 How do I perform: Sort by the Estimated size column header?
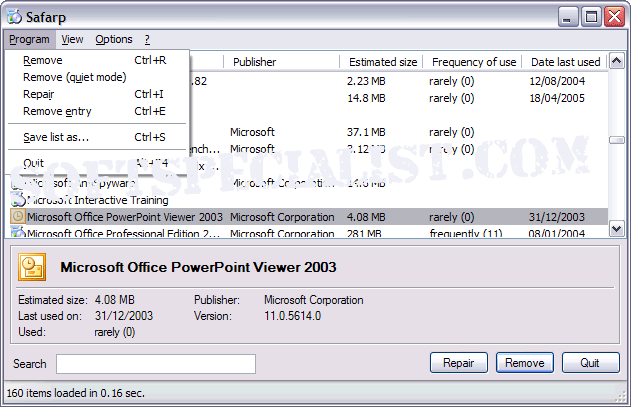click(381, 62)
